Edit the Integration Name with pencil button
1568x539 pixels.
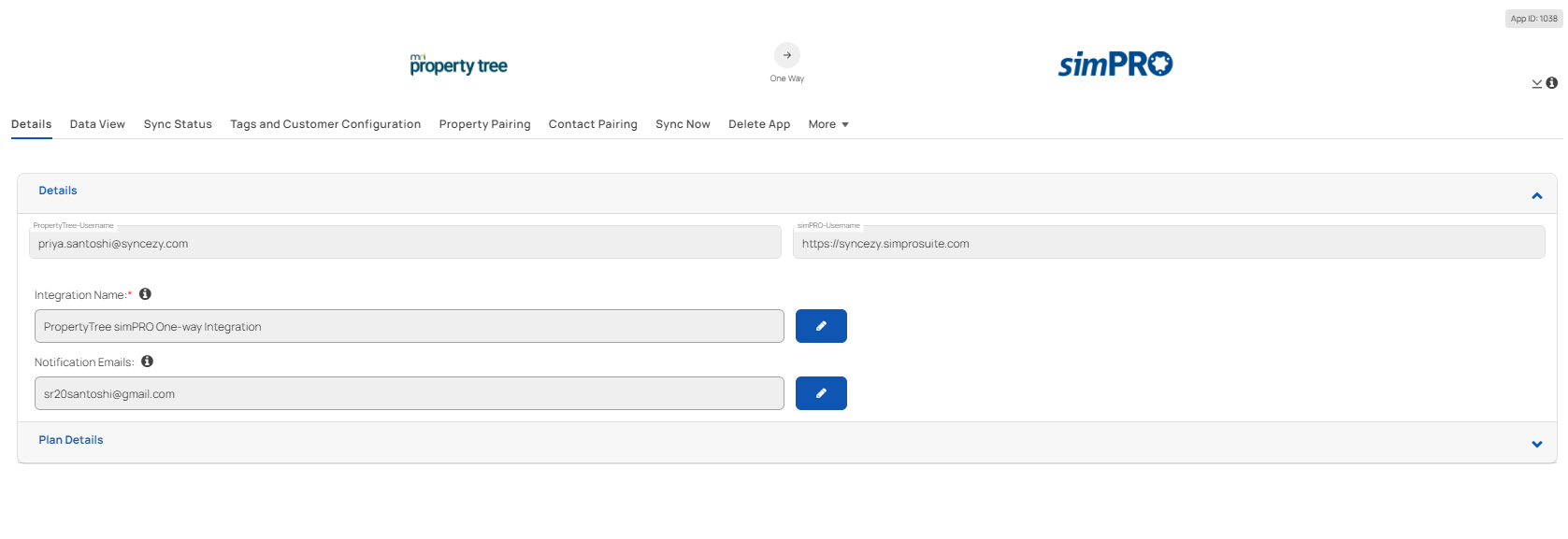pos(821,326)
